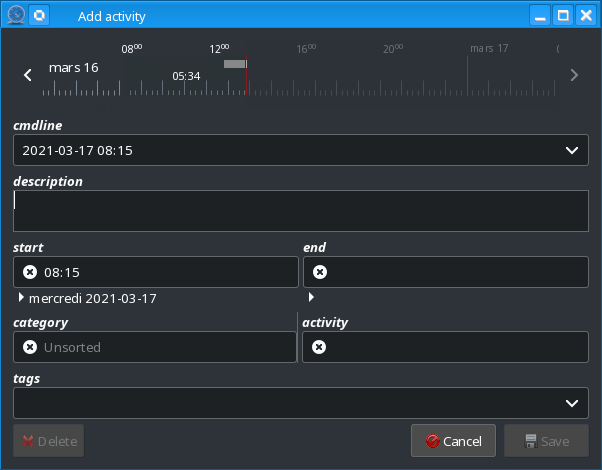Open the cmdline dropdown arrow

(x=572, y=150)
